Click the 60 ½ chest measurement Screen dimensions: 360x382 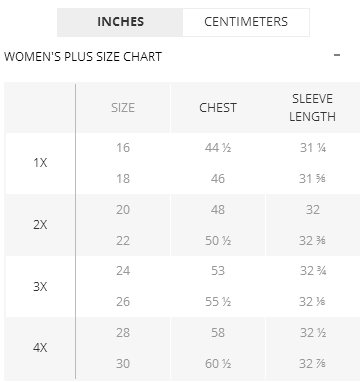[218, 364]
